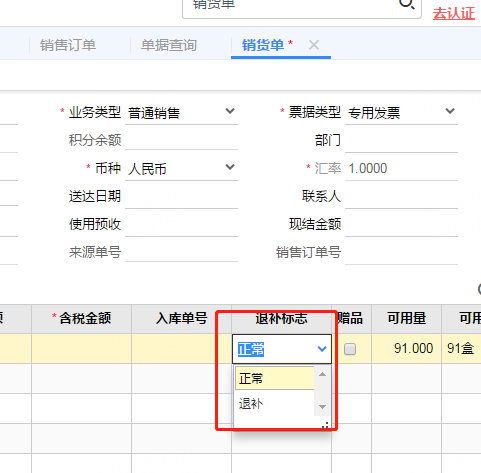Expand the 业务类型 dropdown

click(x=230, y=111)
